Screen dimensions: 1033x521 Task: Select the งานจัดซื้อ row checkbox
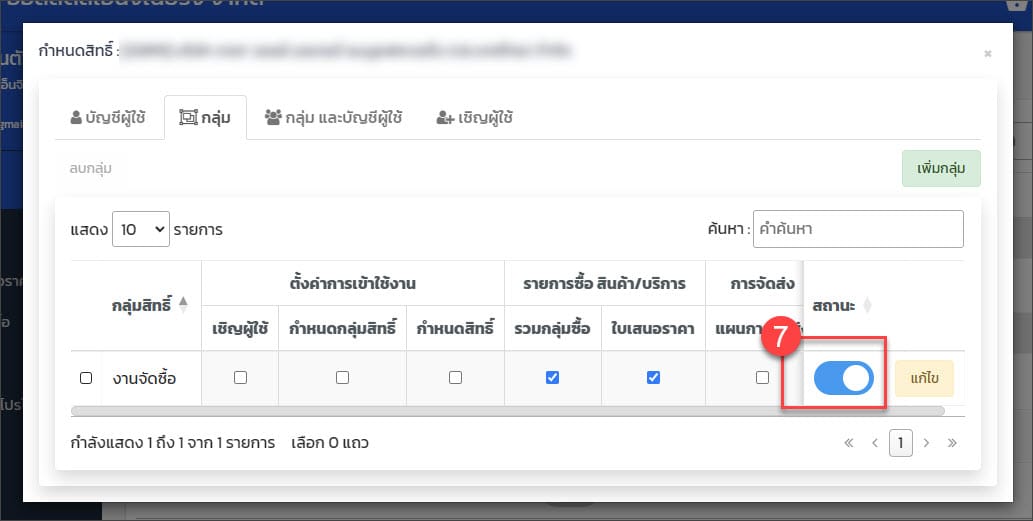click(x=86, y=378)
